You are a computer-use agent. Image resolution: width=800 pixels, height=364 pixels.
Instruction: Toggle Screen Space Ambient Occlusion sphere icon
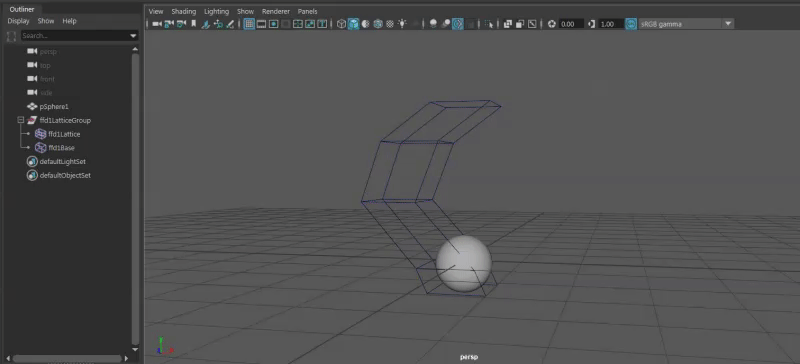click(433, 24)
